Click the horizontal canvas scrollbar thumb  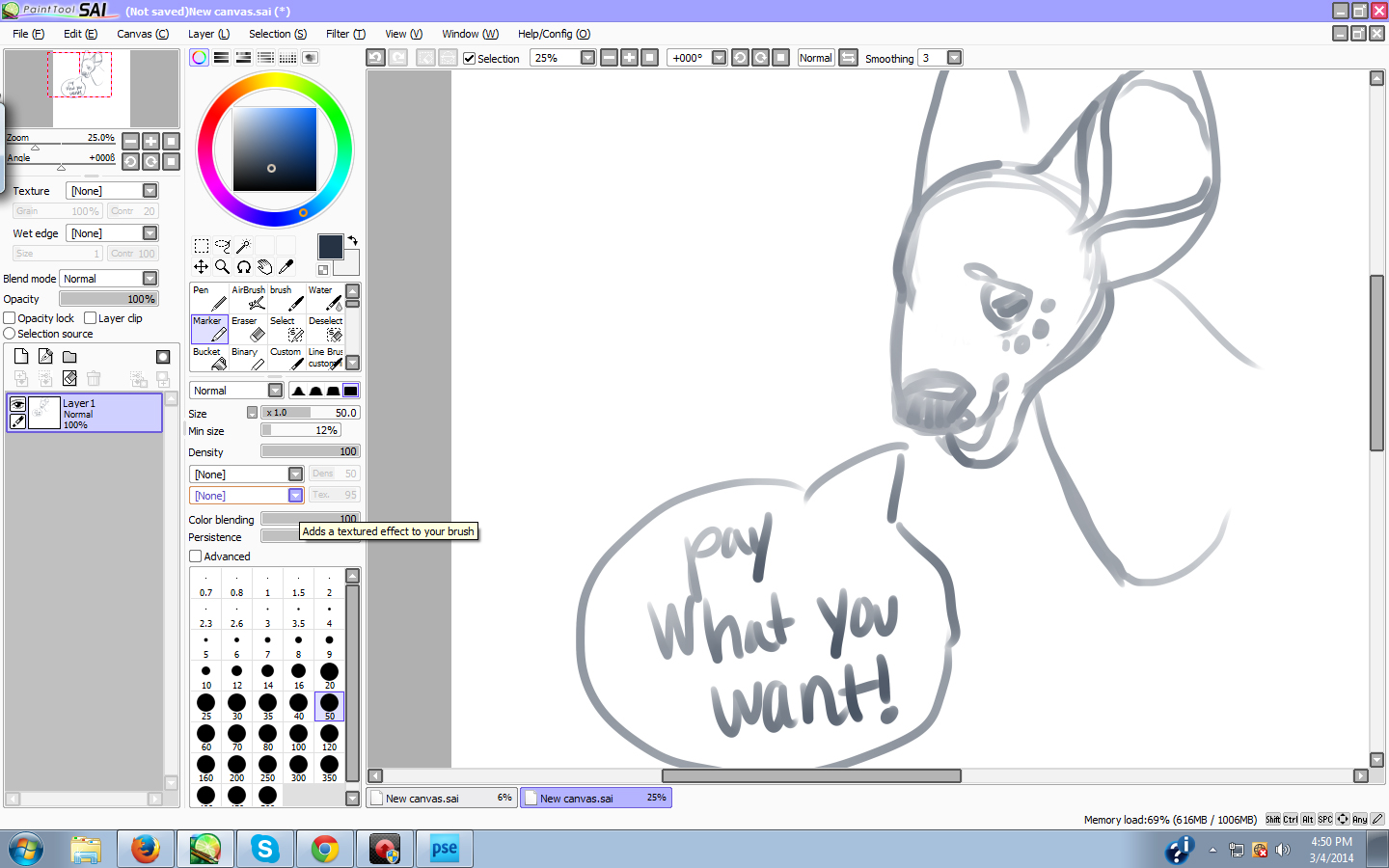click(x=811, y=775)
